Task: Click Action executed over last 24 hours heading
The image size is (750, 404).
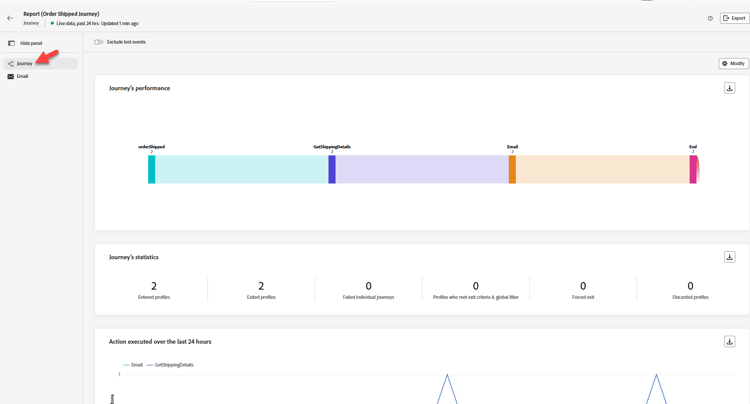Action: tap(160, 341)
